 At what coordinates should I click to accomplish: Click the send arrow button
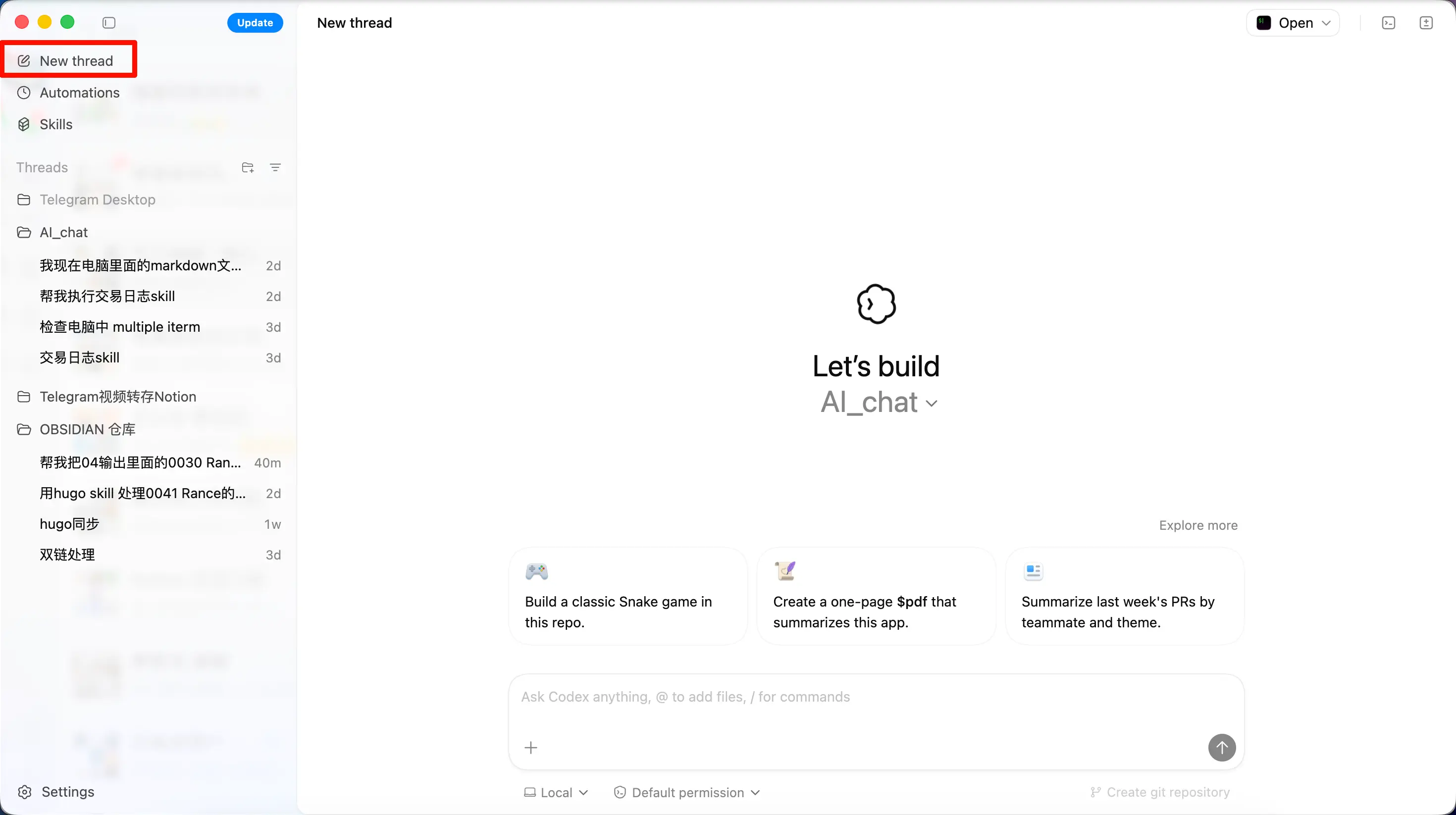pyautogui.click(x=1221, y=747)
